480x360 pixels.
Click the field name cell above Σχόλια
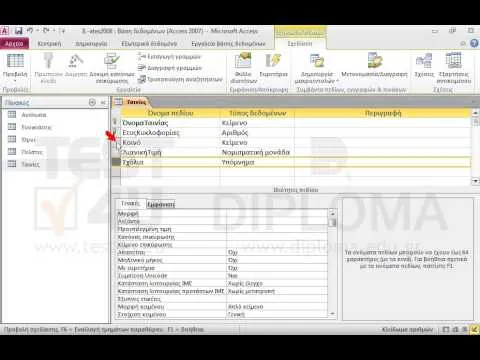(170, 152)
